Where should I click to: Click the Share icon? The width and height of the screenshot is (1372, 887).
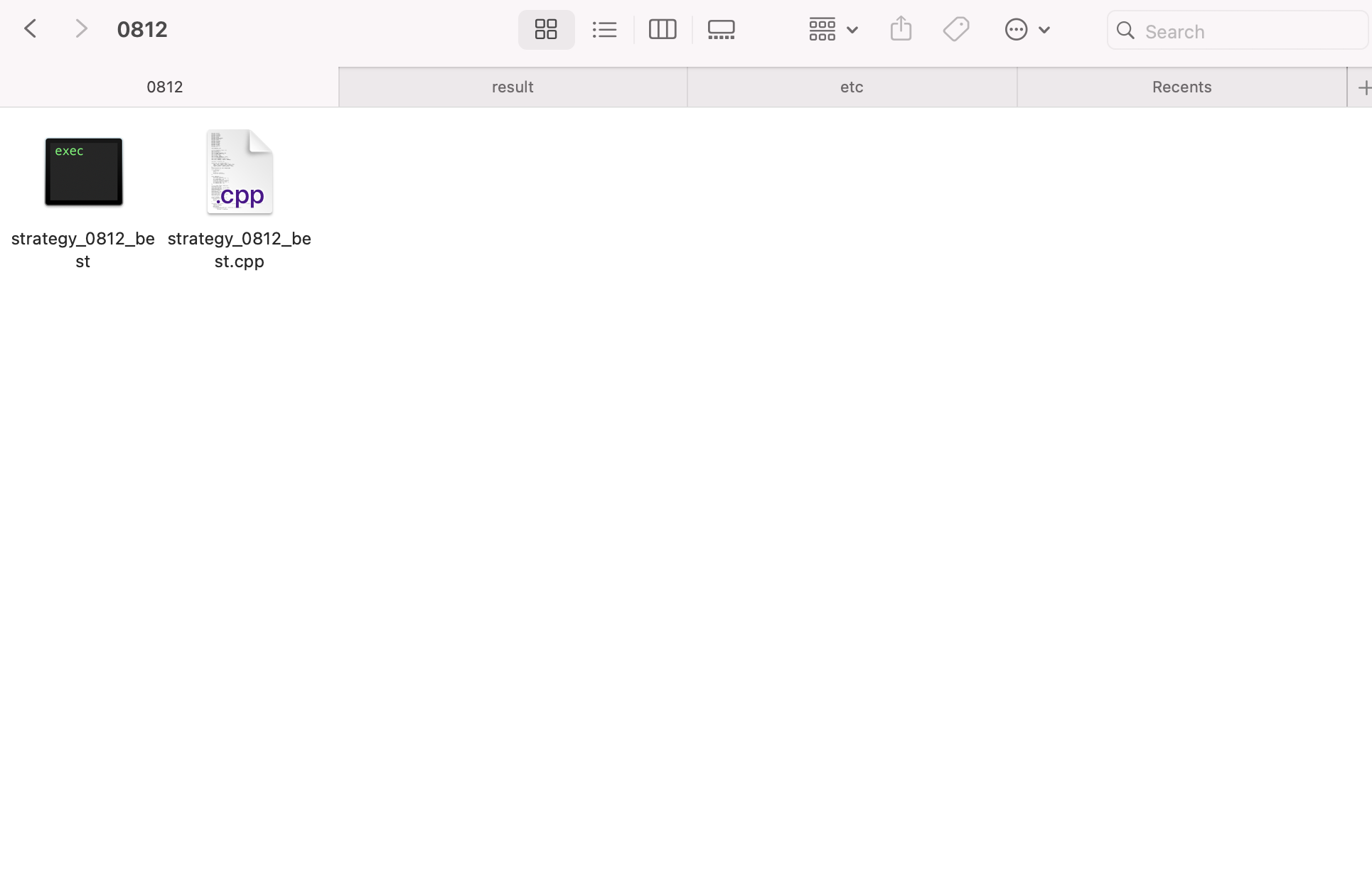tap(901, 29)
